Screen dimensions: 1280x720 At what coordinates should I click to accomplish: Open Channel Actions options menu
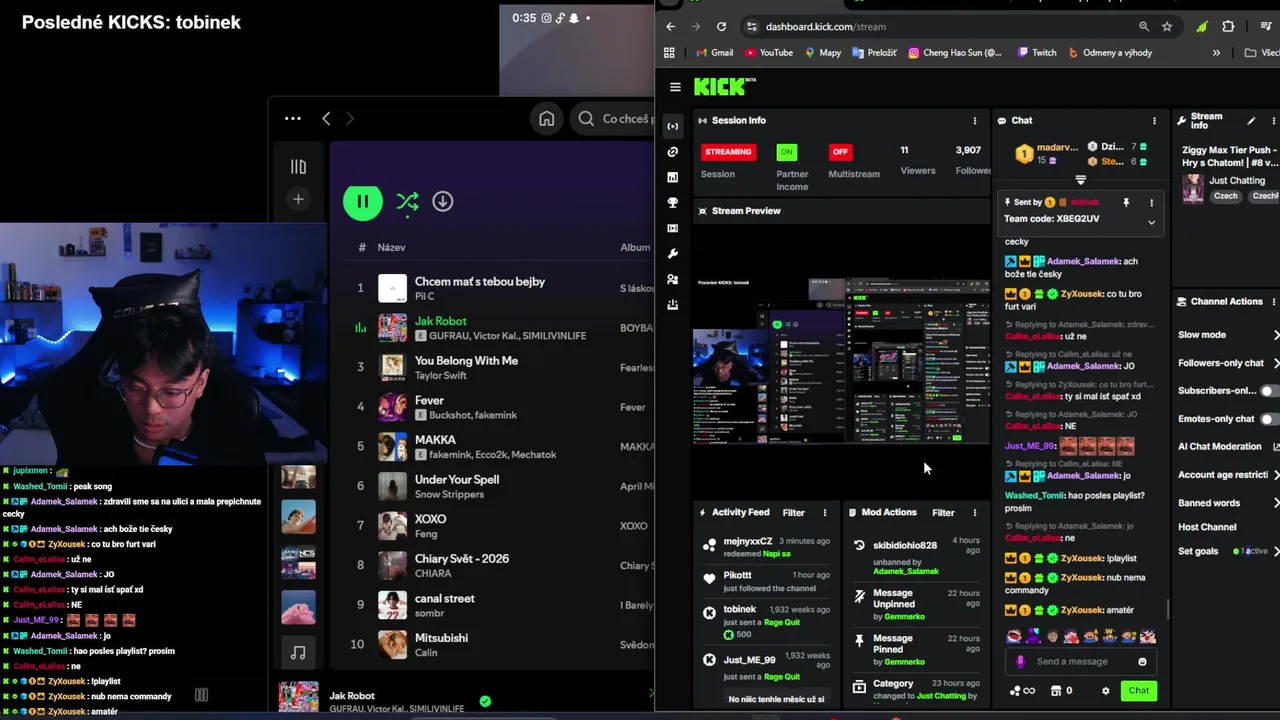click(x=1273, y=302)
